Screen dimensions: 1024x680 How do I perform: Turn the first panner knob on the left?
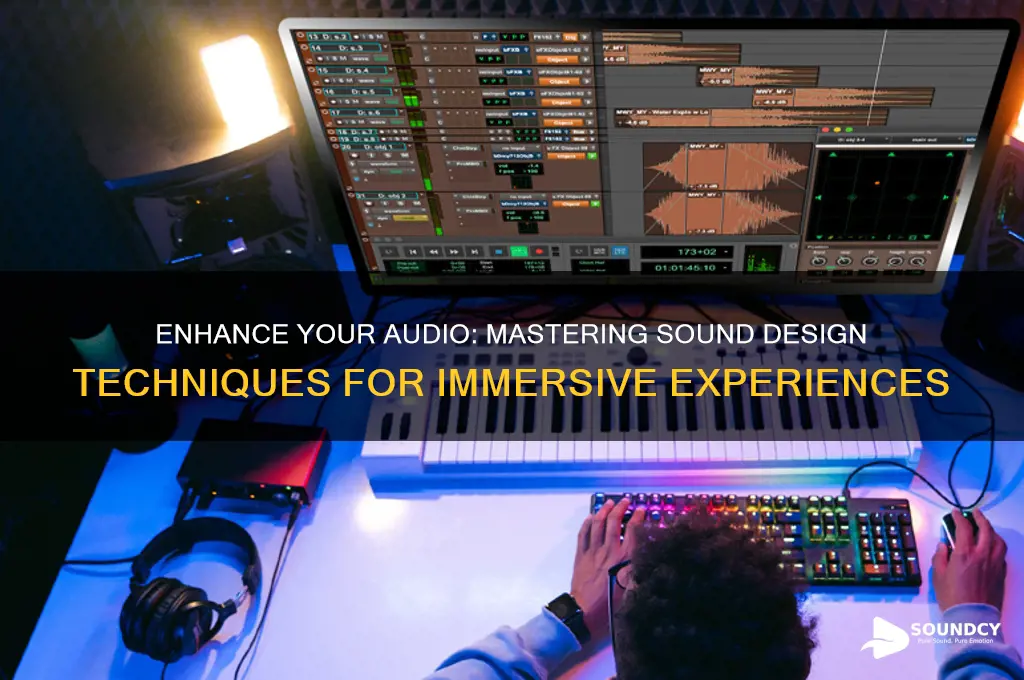[x=819, y=261]
